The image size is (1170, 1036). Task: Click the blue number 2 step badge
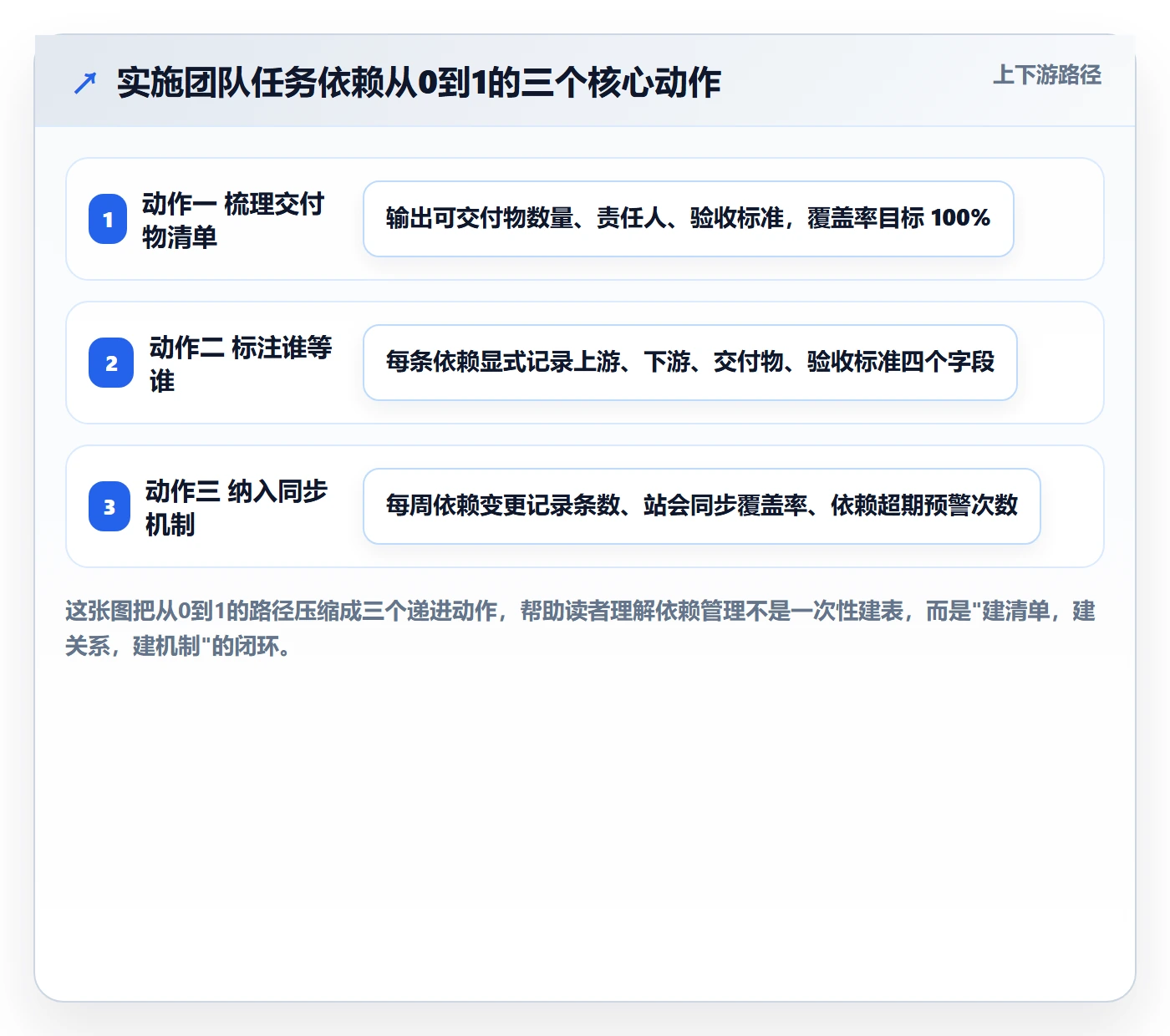click(x=111, y=363)
